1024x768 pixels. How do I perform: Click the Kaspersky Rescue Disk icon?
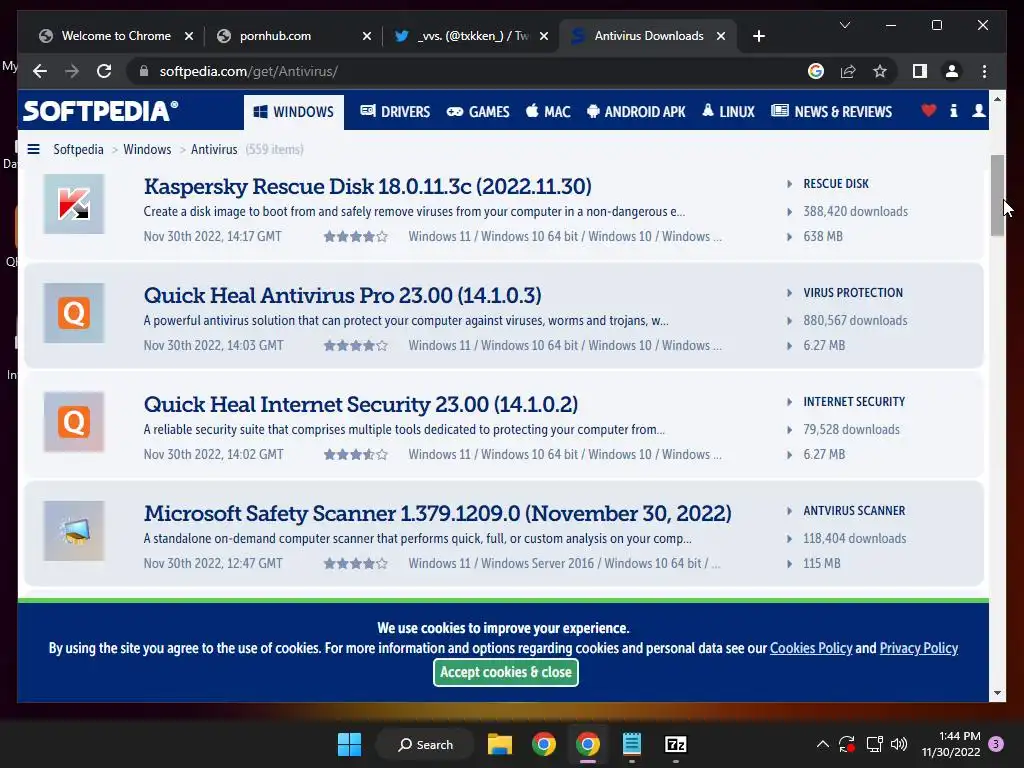point(74,204)
